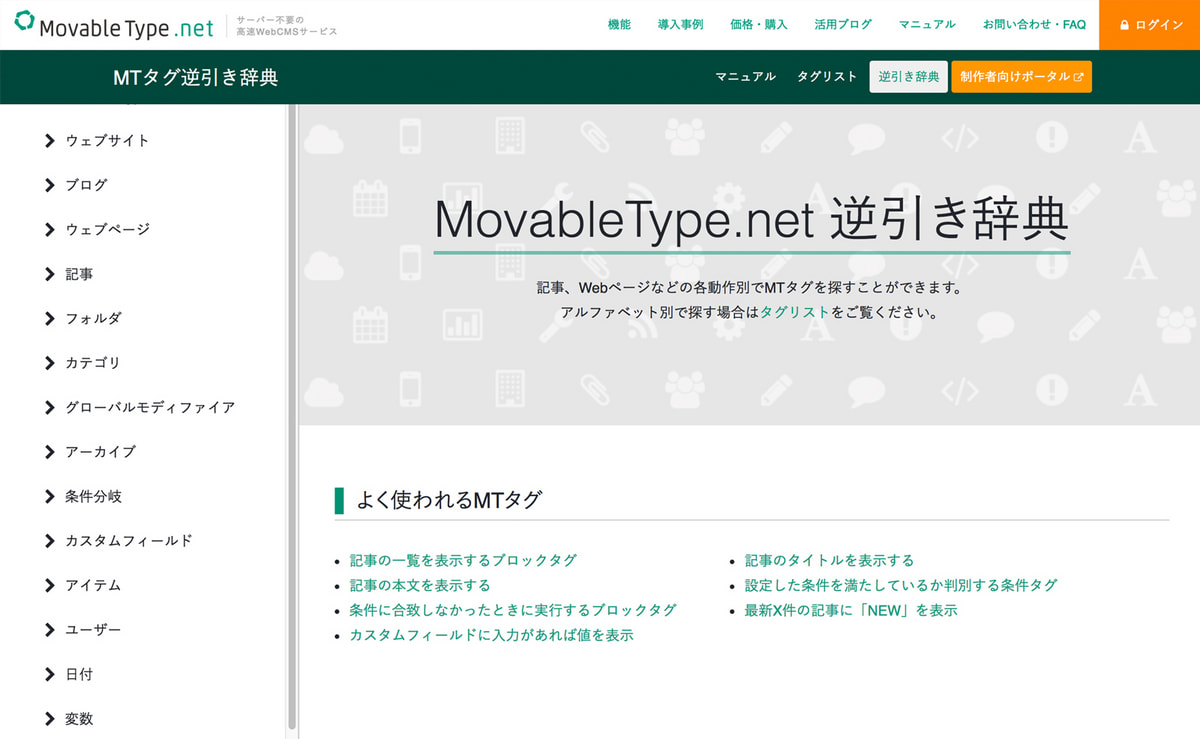1200x739 pixels.
Task: Click the ウェブサイト label in sidebar
Action: pyautogui.click(x=107, y=141)
